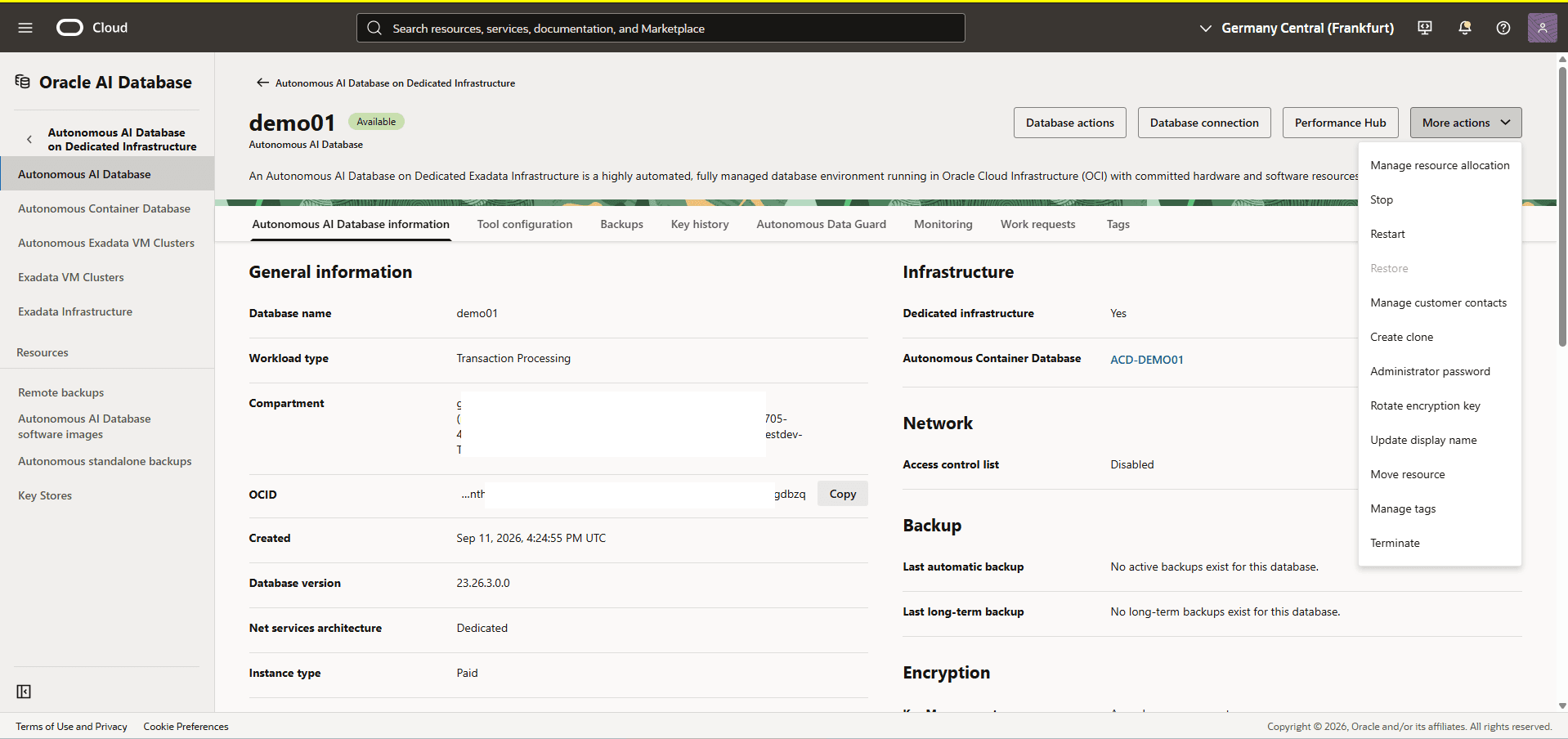Click the sidebar back chevron
This screenshot has width=1568, height=739.
pos(29,140)
